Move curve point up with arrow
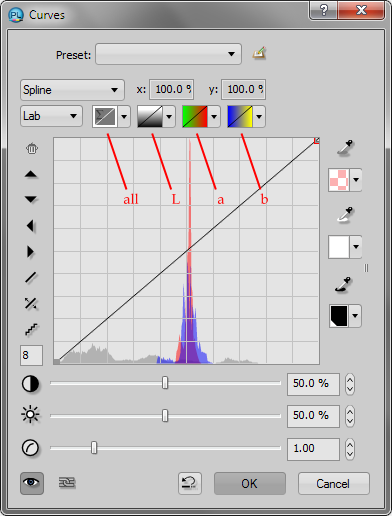Viewport: 392px width, 516px height. 31,174
